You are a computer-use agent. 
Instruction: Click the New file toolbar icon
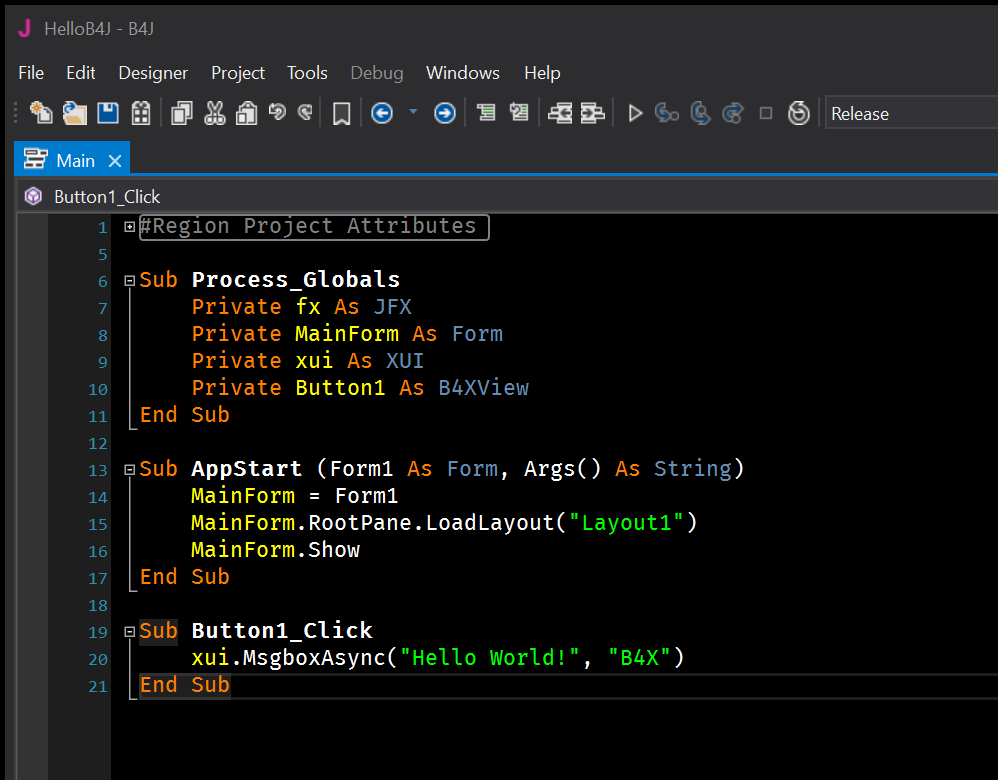tap(41, 113)
